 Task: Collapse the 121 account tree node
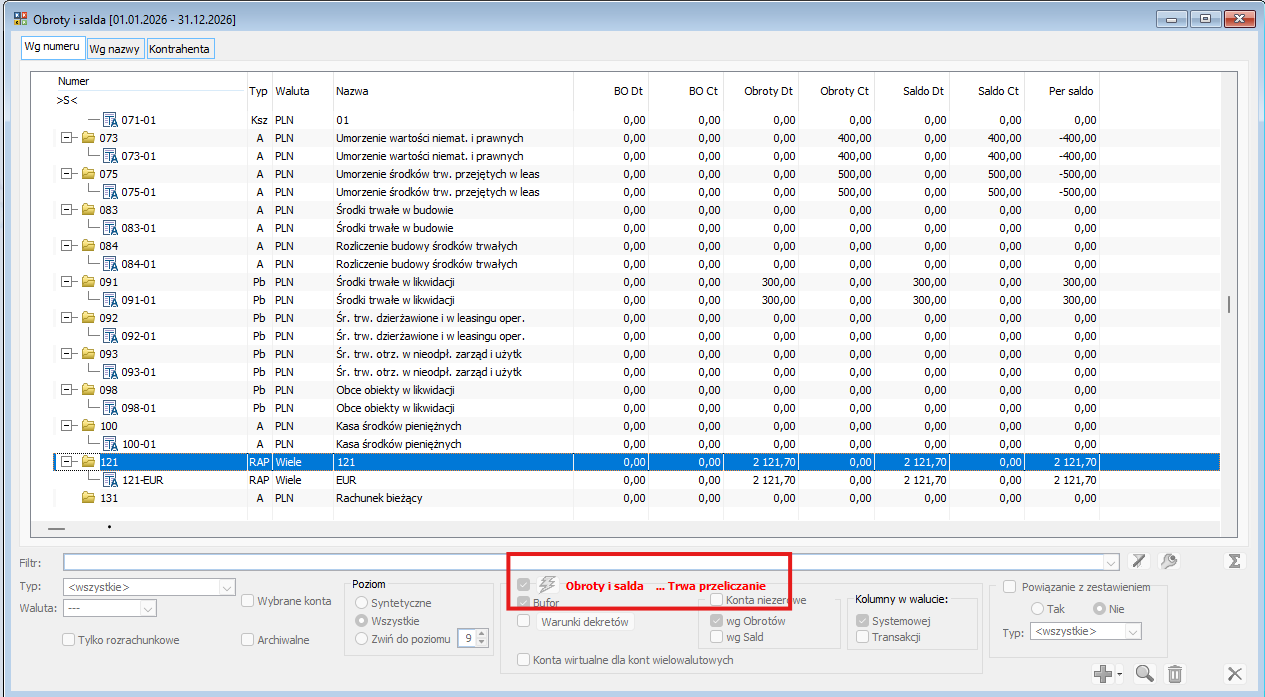pyautogui.click(x=67, y=462)
